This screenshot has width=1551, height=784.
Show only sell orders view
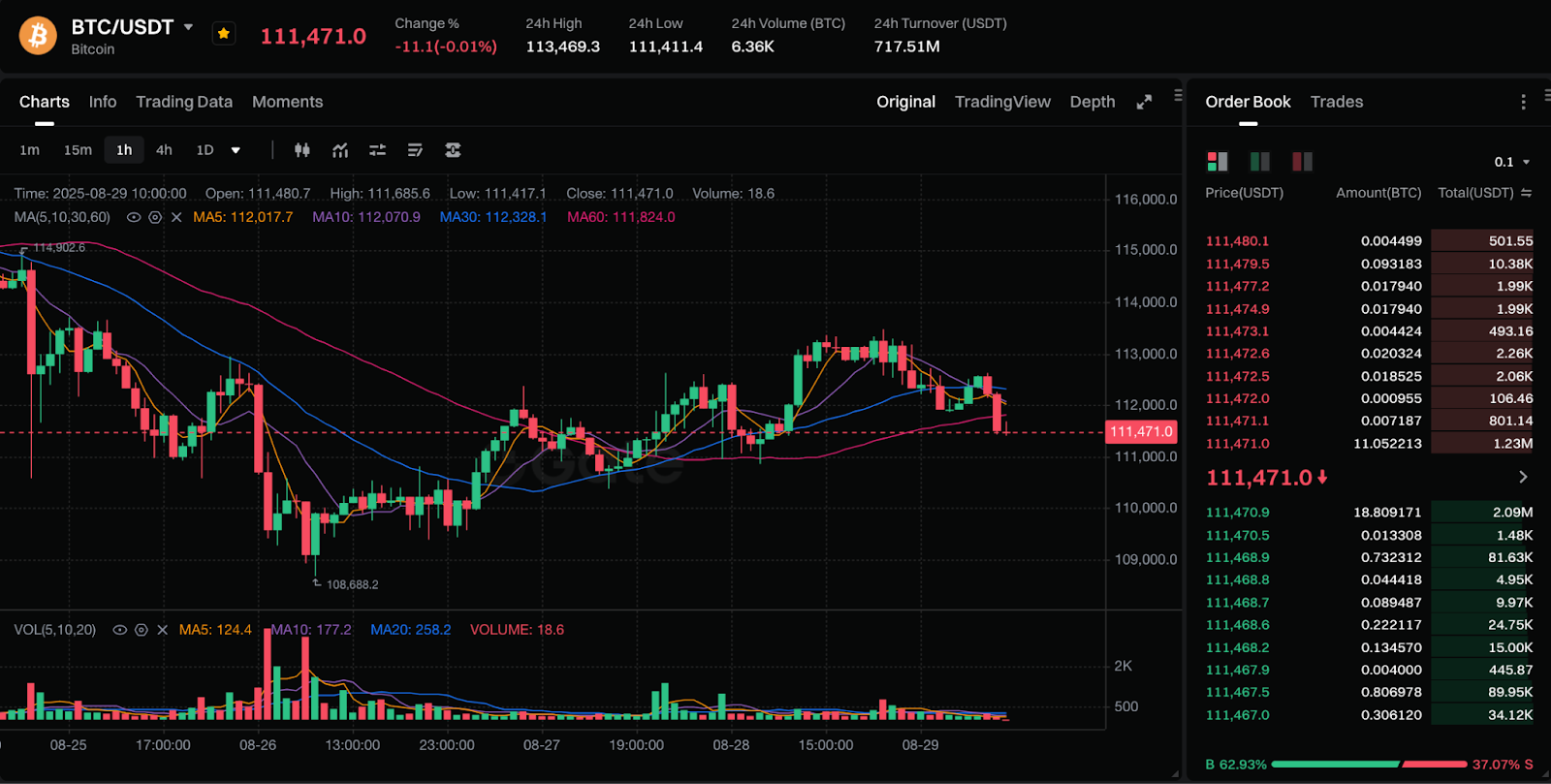tap(1303, 162)
